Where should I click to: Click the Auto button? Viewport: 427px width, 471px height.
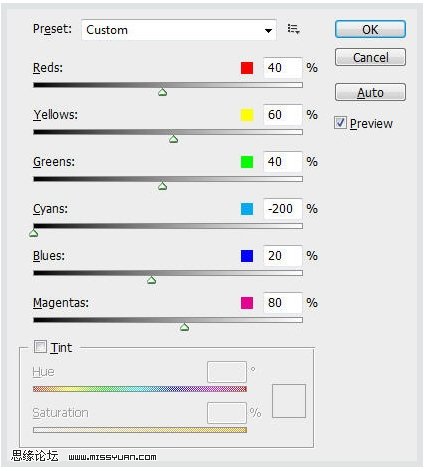(x=370, y=92)
